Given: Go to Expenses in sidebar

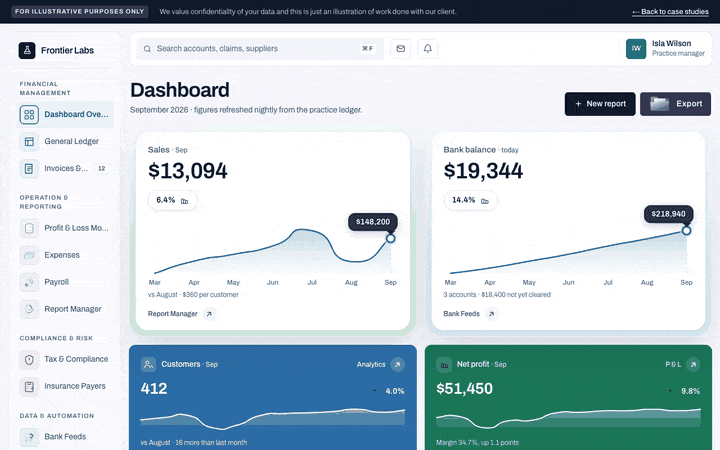Looking at the screenshot, I should [x=65, y=255].
